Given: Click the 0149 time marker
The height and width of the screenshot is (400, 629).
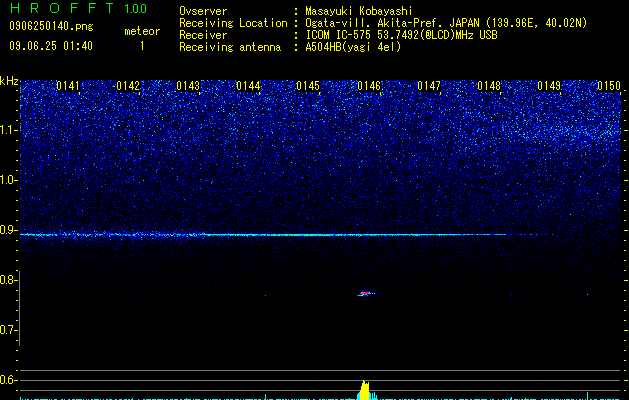Looking at the screenshot, I should point(549,86).
